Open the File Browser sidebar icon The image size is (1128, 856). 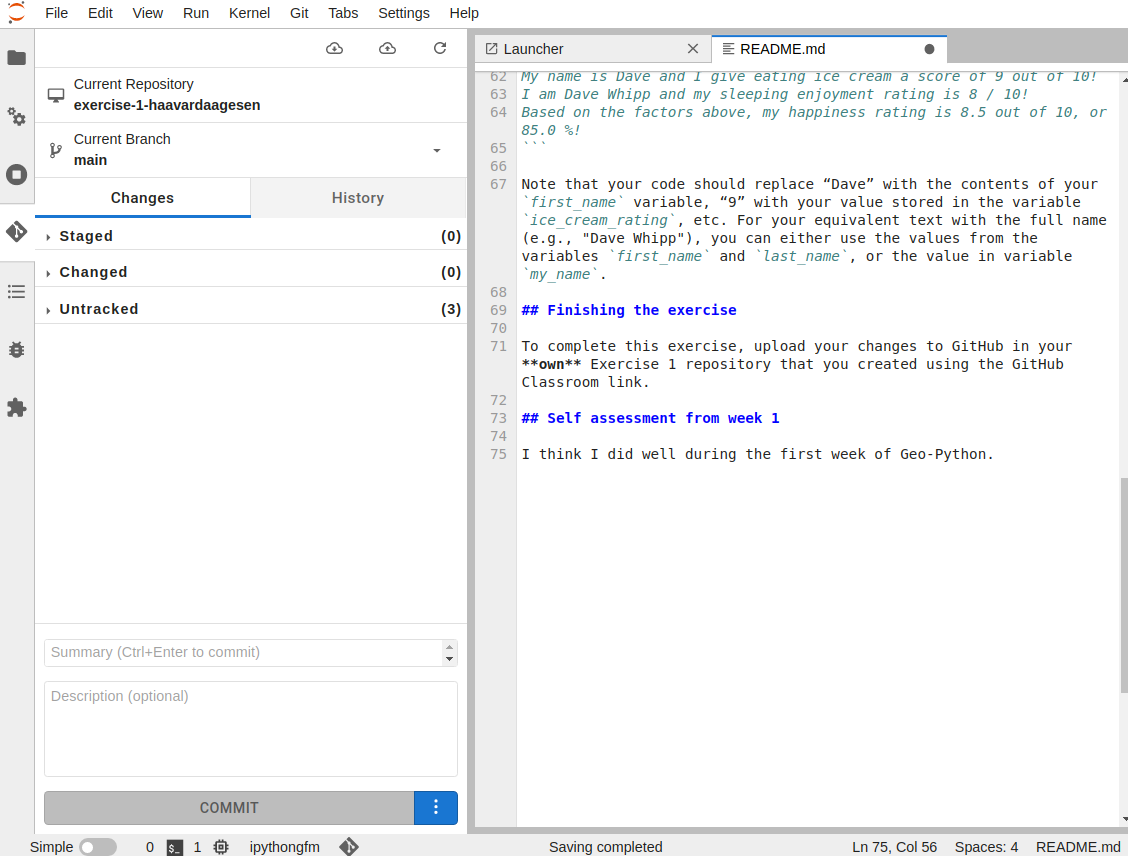point(17,58)
